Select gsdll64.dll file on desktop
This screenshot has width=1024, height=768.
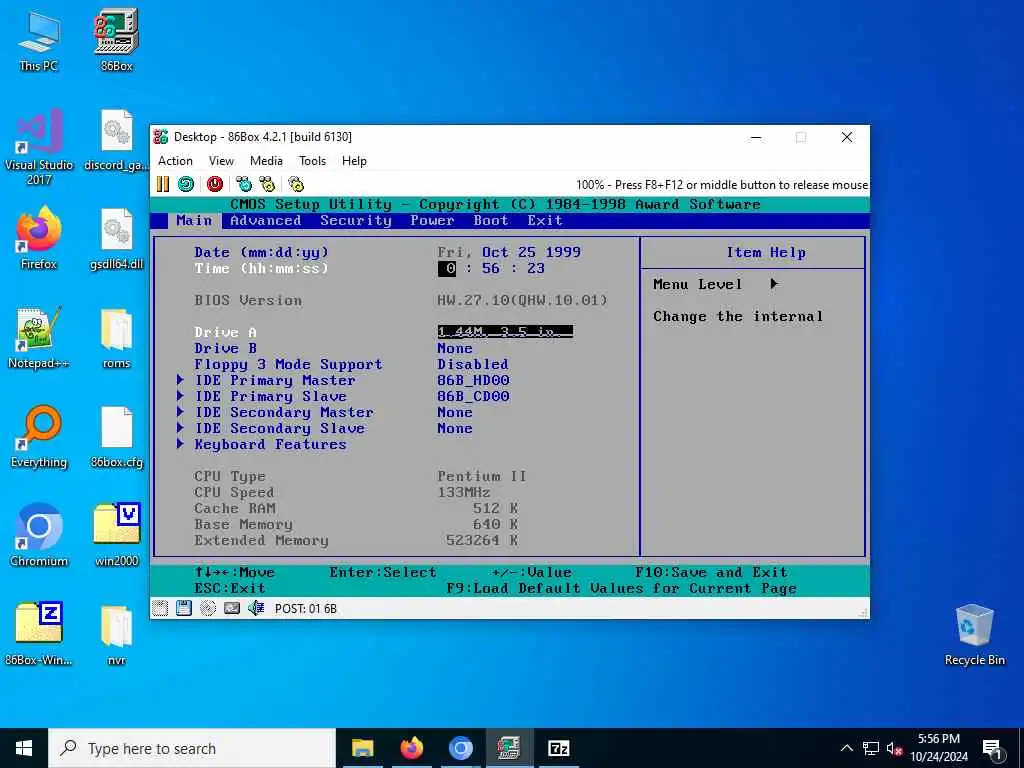(x=116, y=238)
